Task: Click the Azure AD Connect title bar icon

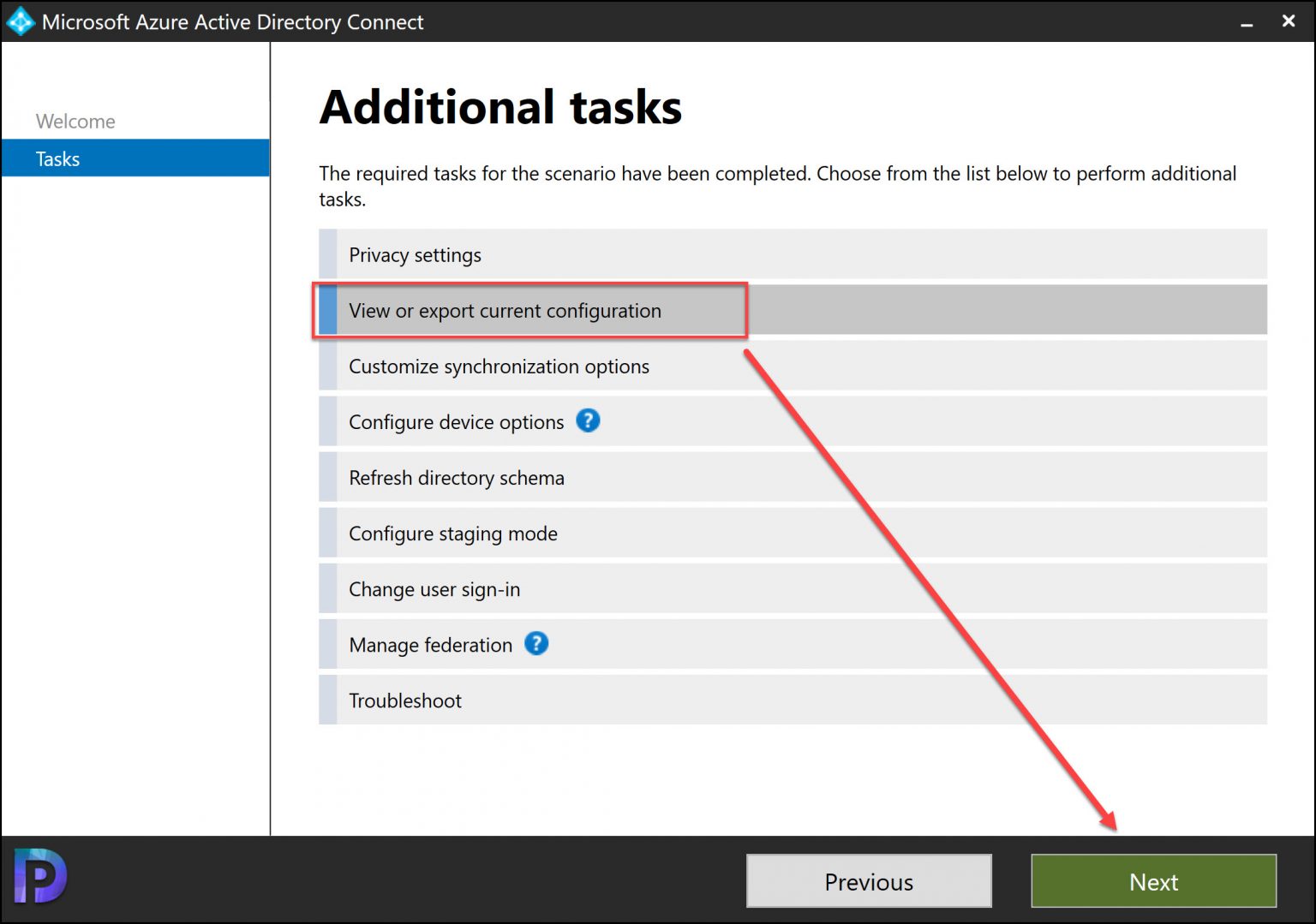Action: [x=20, y=21]
